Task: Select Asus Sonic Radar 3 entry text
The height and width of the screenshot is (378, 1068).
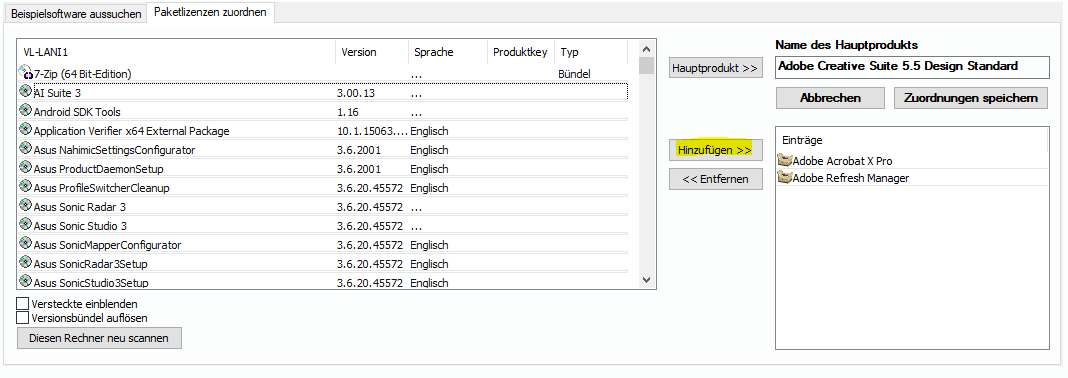Action: (80, 207)
